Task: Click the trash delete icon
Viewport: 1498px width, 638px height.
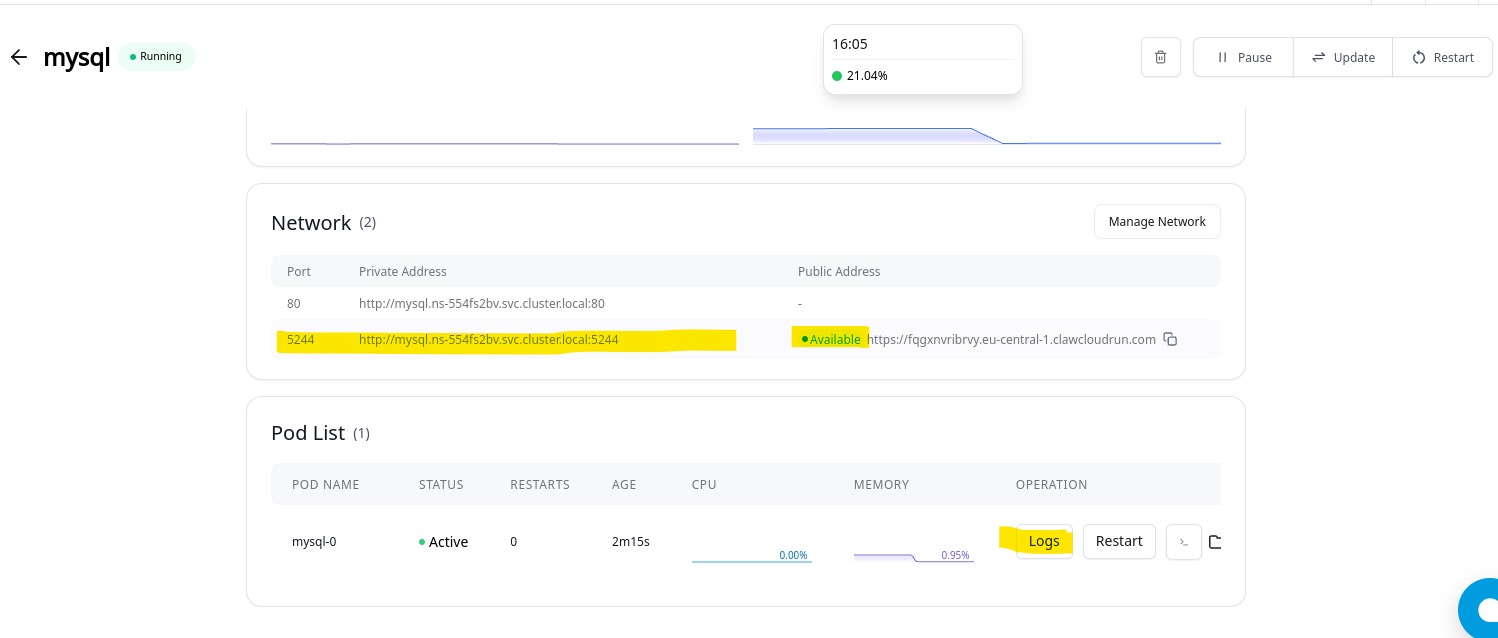Action: click(x=1160, y=57)
